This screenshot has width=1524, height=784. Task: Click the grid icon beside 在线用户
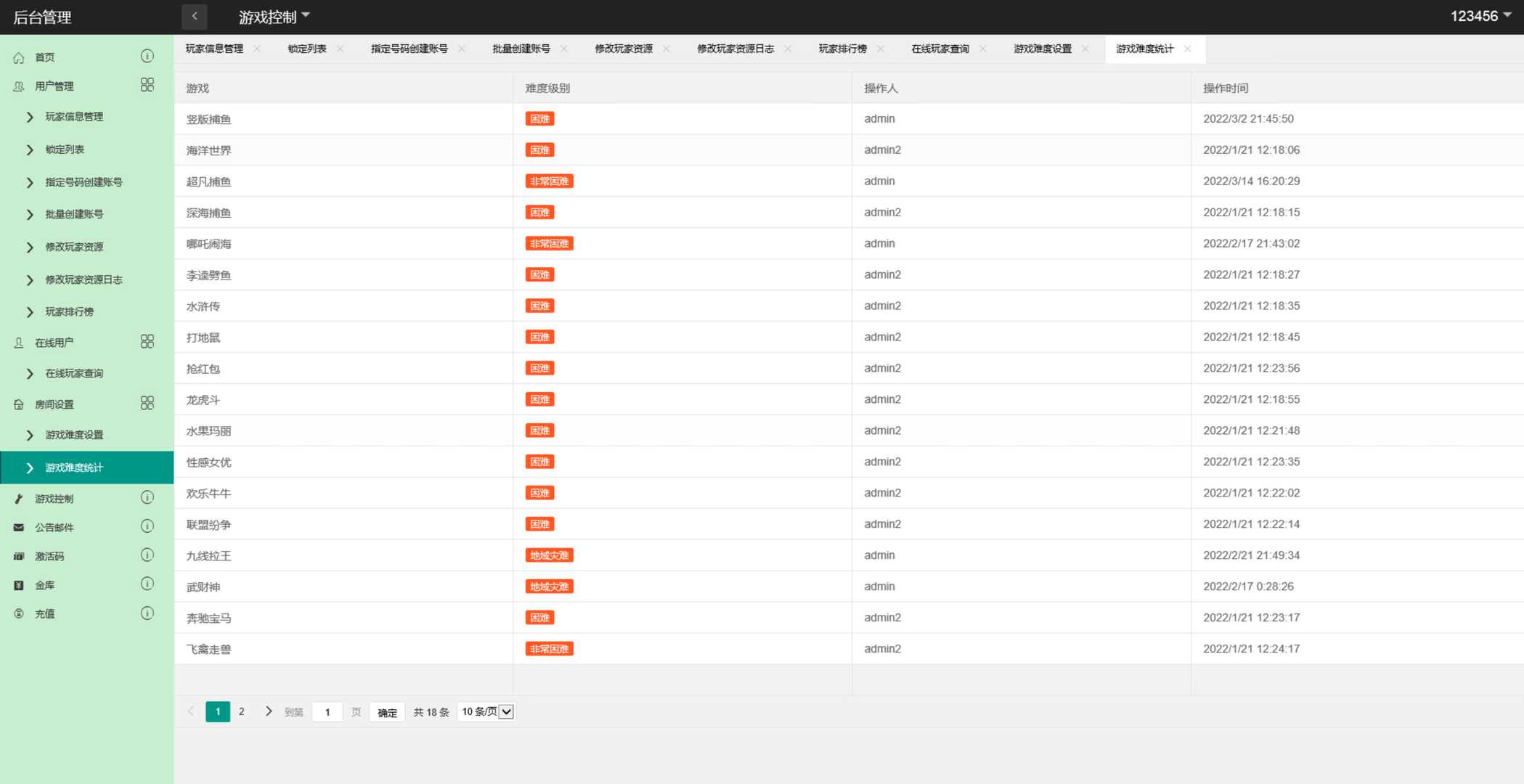(x=147, y=341)
